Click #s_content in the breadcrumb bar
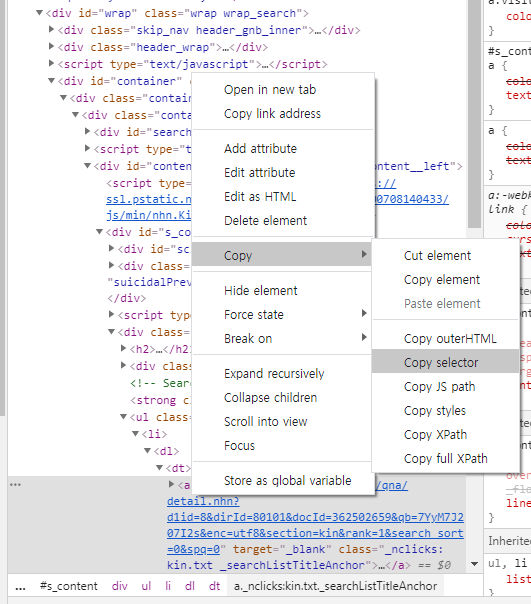The width and height of the screenshot is (531, 604). (x=69, y=586)
